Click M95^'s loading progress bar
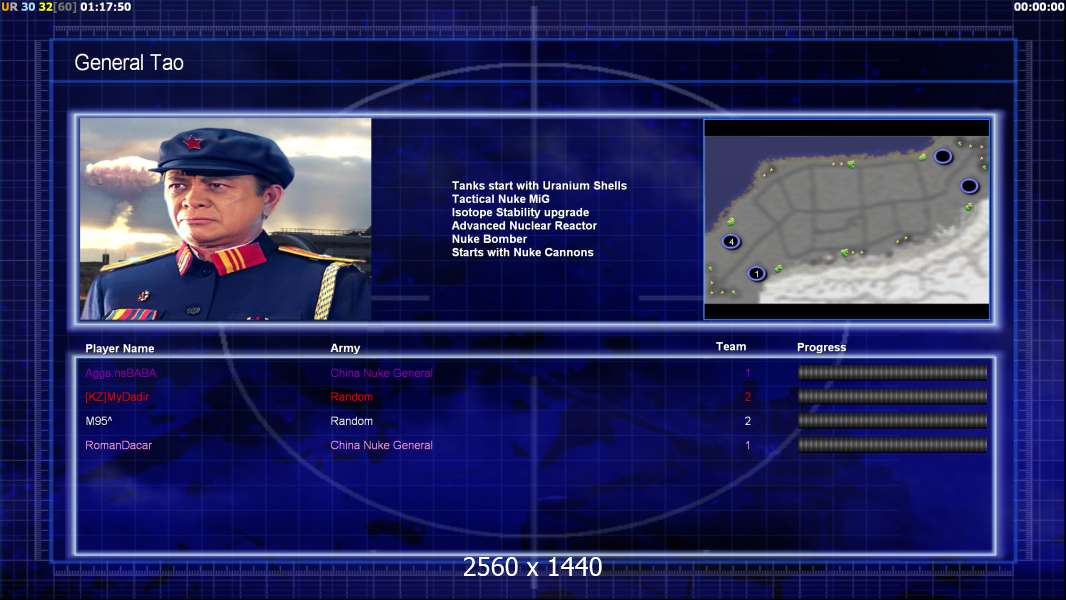 [x=893, y=421]
